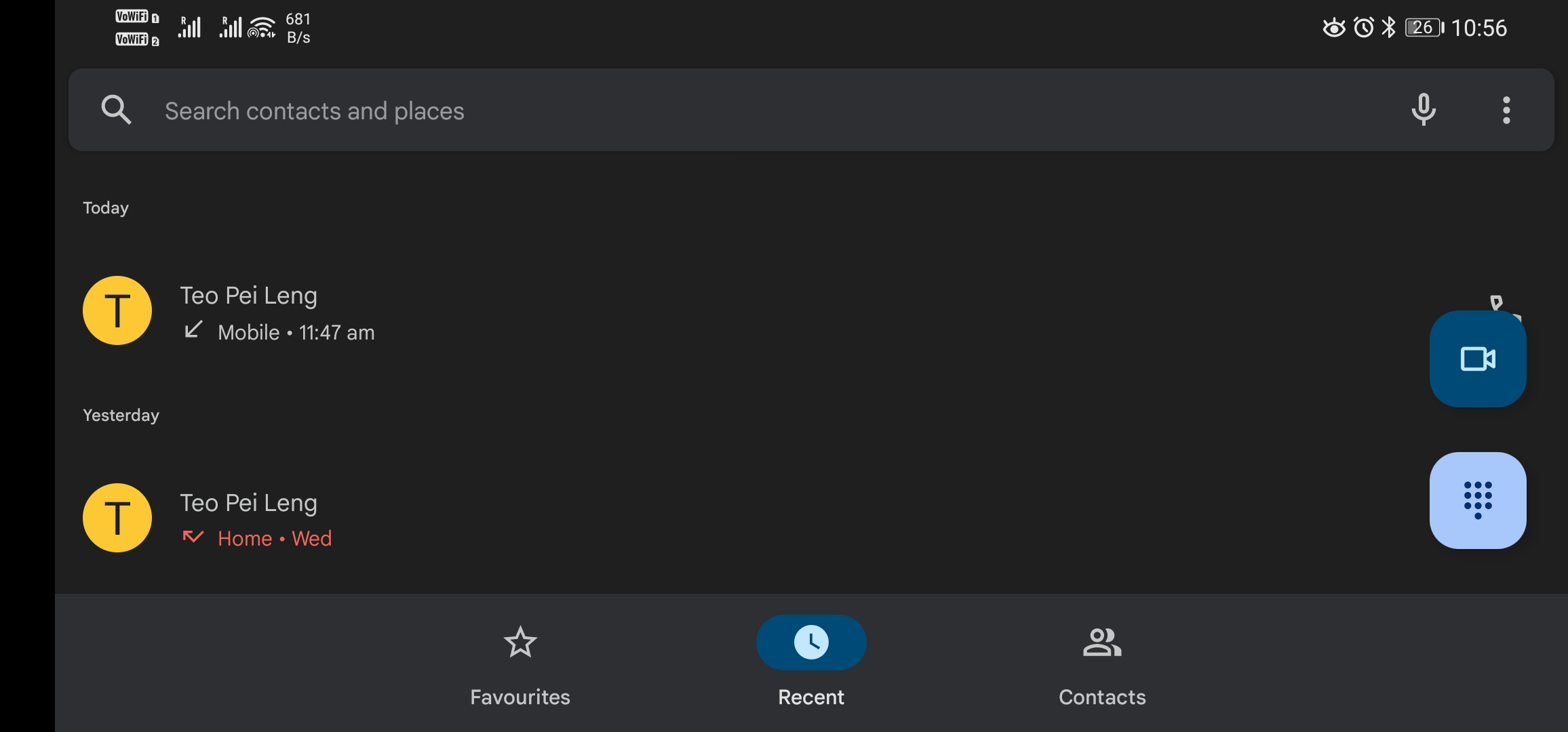Tap the battery indicator in status bar

coord(1425,28)
